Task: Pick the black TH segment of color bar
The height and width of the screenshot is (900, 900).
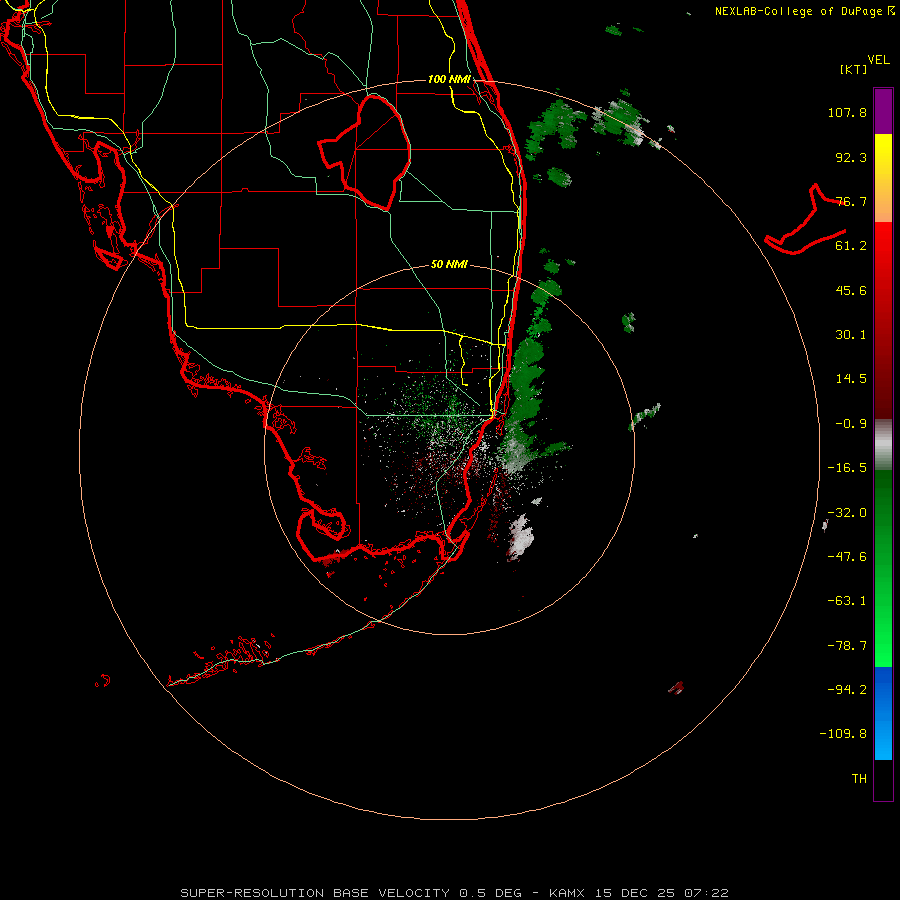Action: tap(883, 780)
